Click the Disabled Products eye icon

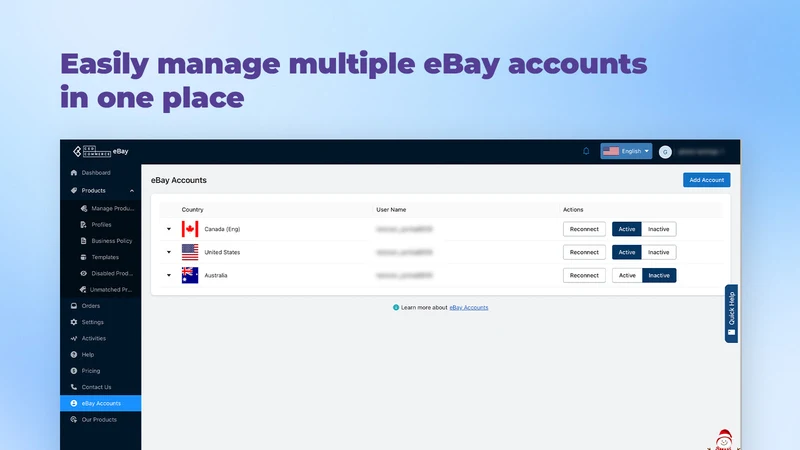[84, 273]
